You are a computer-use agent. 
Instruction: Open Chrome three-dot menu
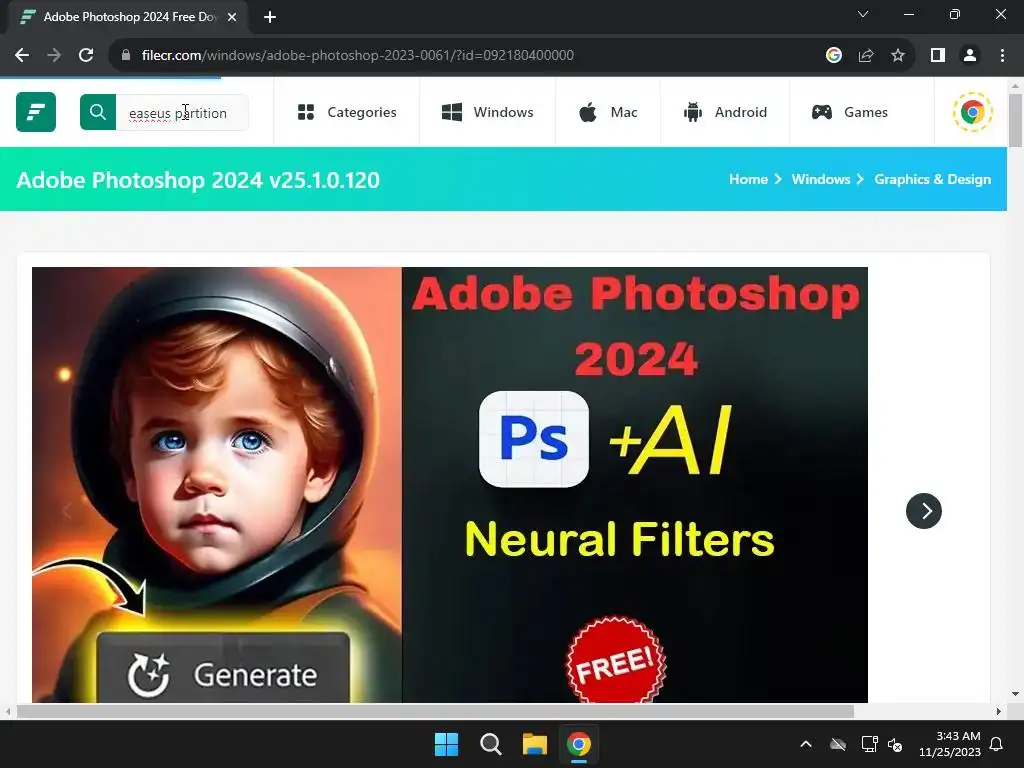coord(1002,56)
